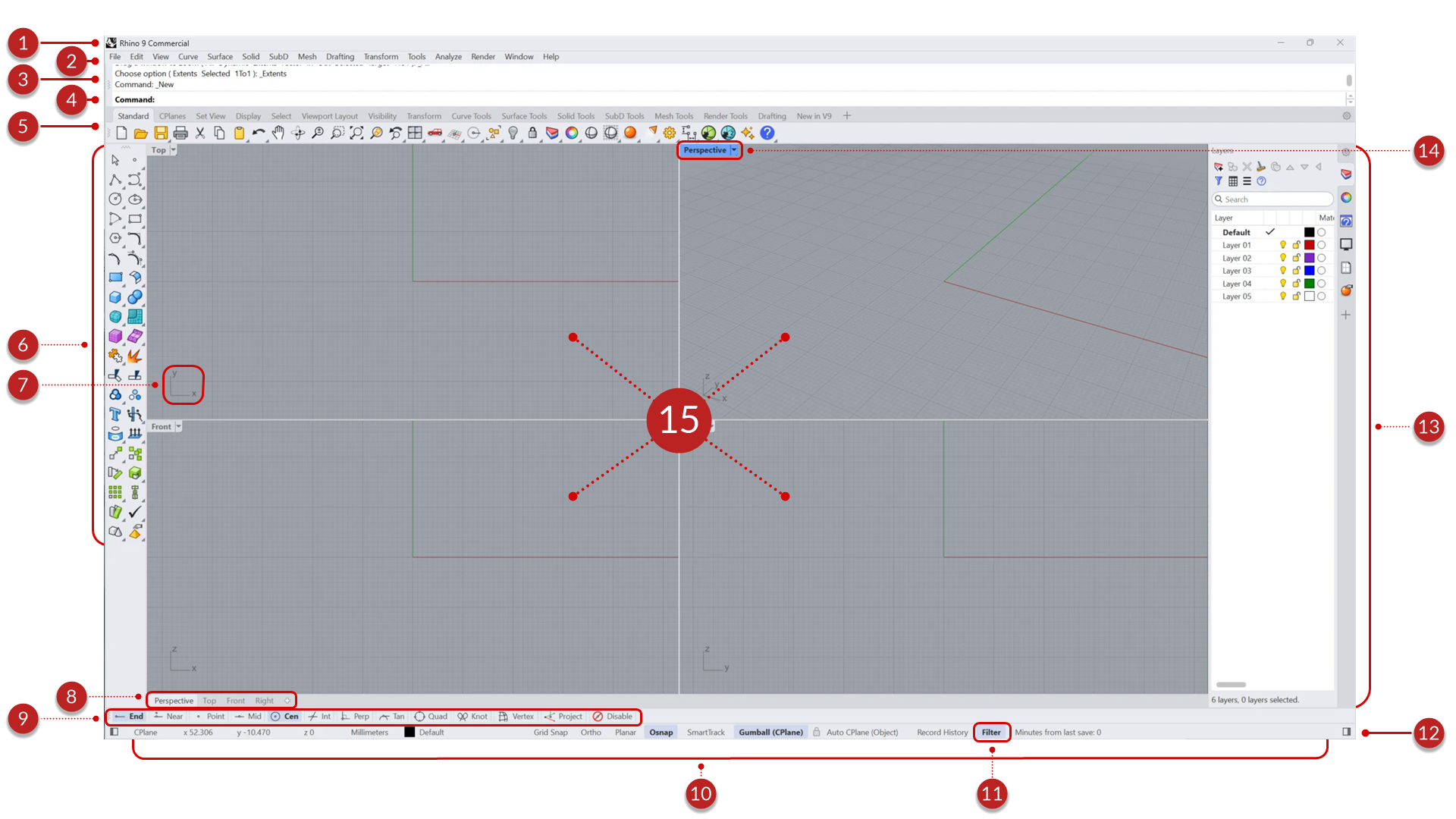
Task: Click the Gumball (CPlane) status button
Action: click(770, 733)
